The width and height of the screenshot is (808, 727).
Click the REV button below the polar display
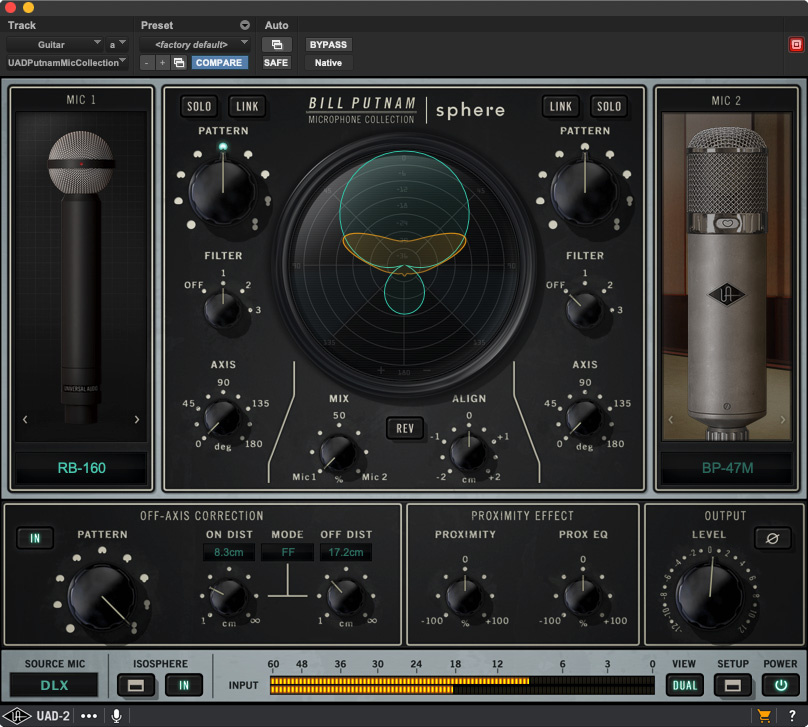click(x=404, y=428)
